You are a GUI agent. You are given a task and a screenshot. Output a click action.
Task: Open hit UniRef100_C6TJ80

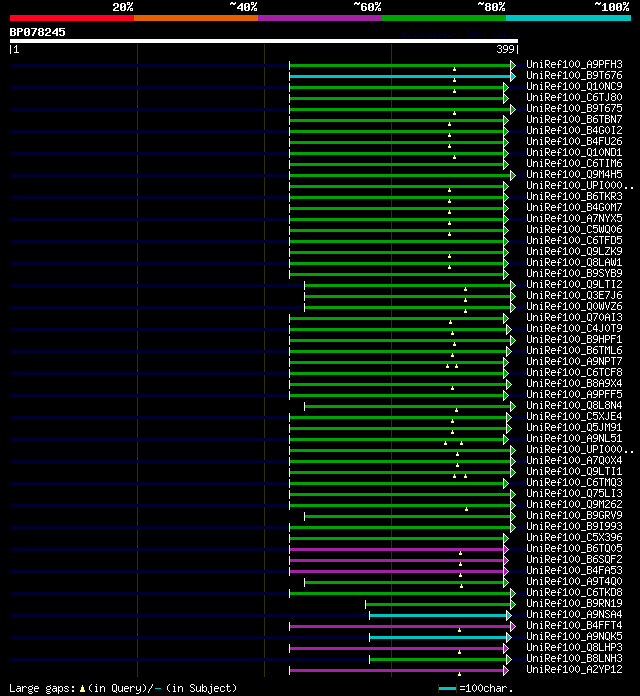click(x=574, y=97)
